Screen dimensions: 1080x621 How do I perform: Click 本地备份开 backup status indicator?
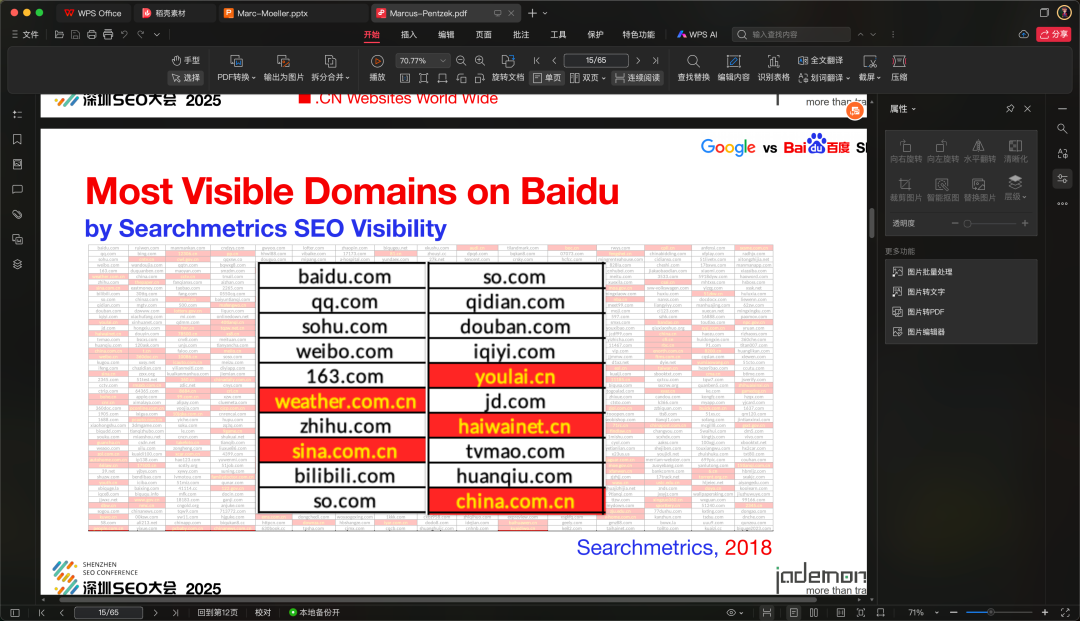(315, 612)
